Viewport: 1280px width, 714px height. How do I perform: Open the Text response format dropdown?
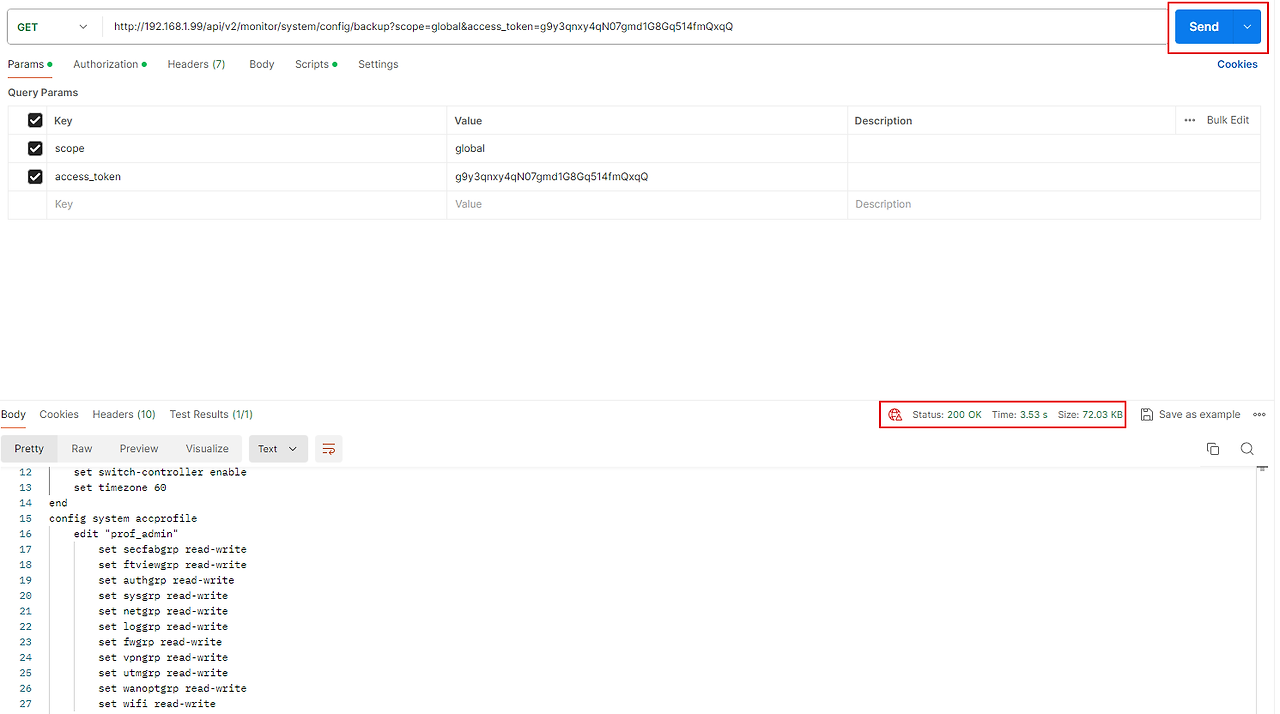tap(278, 449)
